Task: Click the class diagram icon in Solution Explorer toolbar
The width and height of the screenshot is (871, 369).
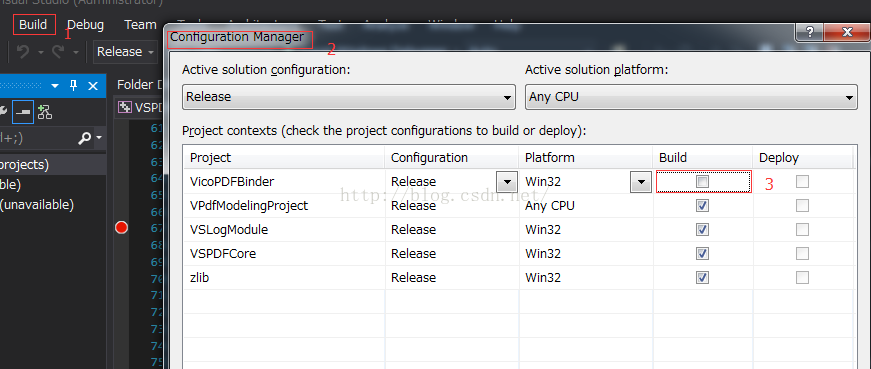Action: coord(45,112)
